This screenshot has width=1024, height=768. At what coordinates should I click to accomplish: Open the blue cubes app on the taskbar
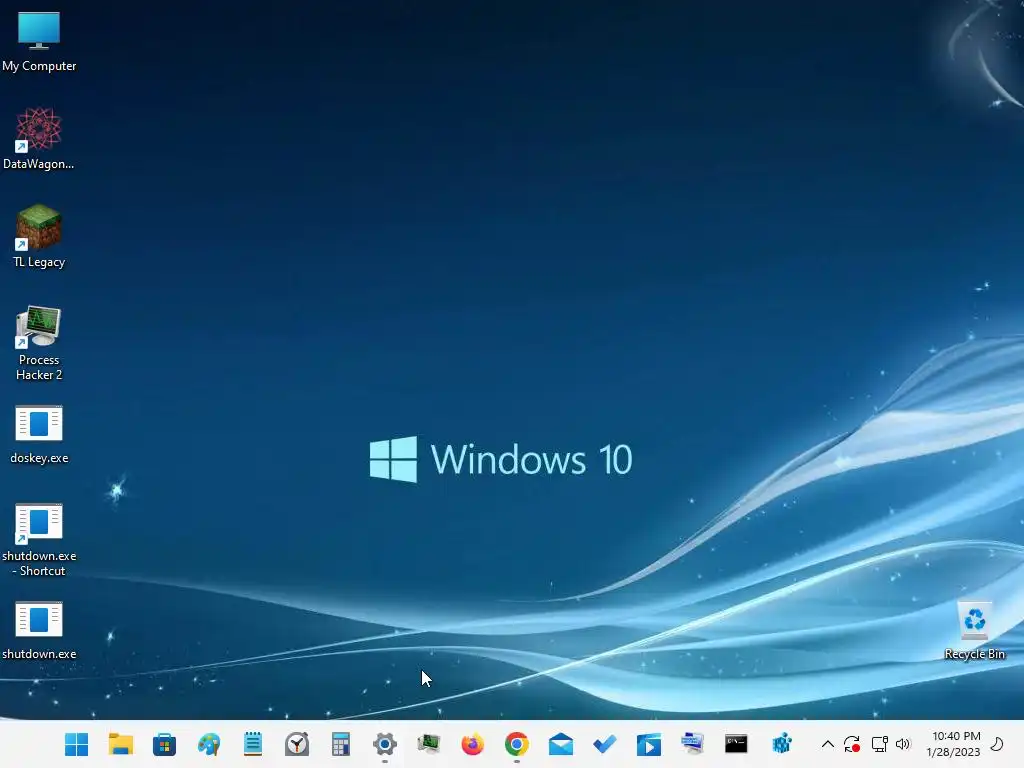click(782, 744)
